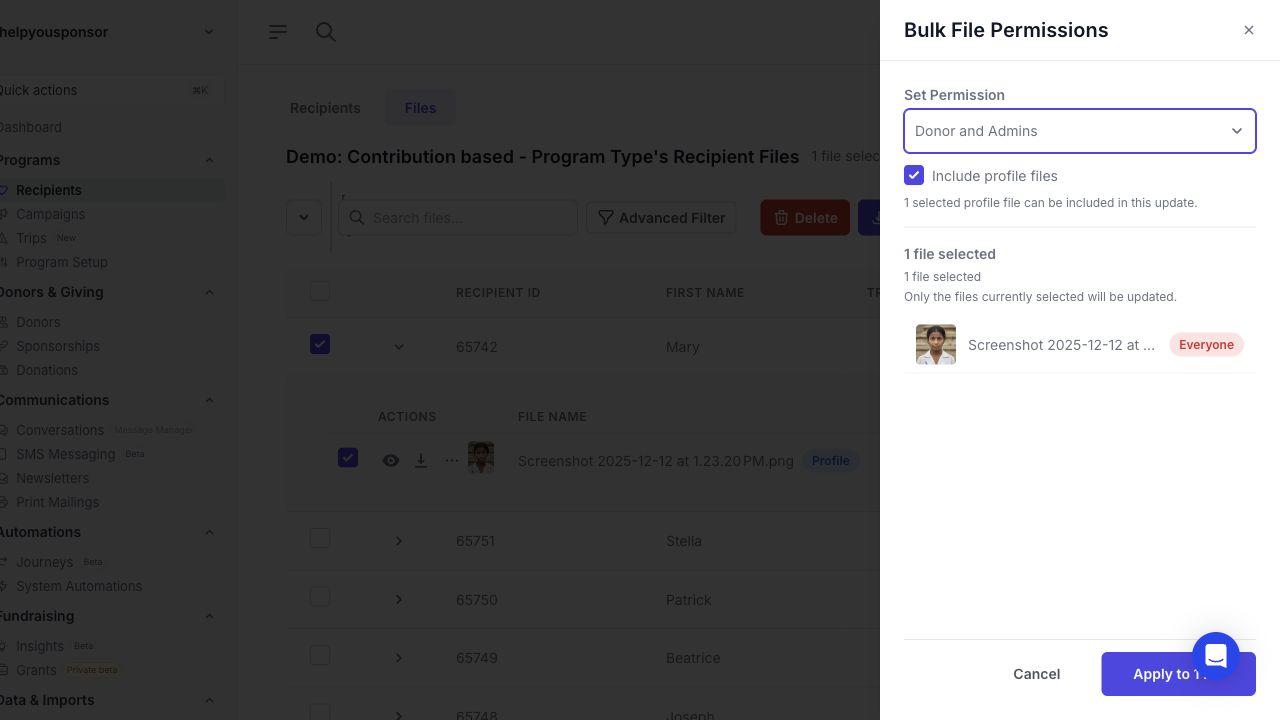Open Print Mailings in the sidebar
Viewport: 1280px width, 720px height.
pos(57,502)
